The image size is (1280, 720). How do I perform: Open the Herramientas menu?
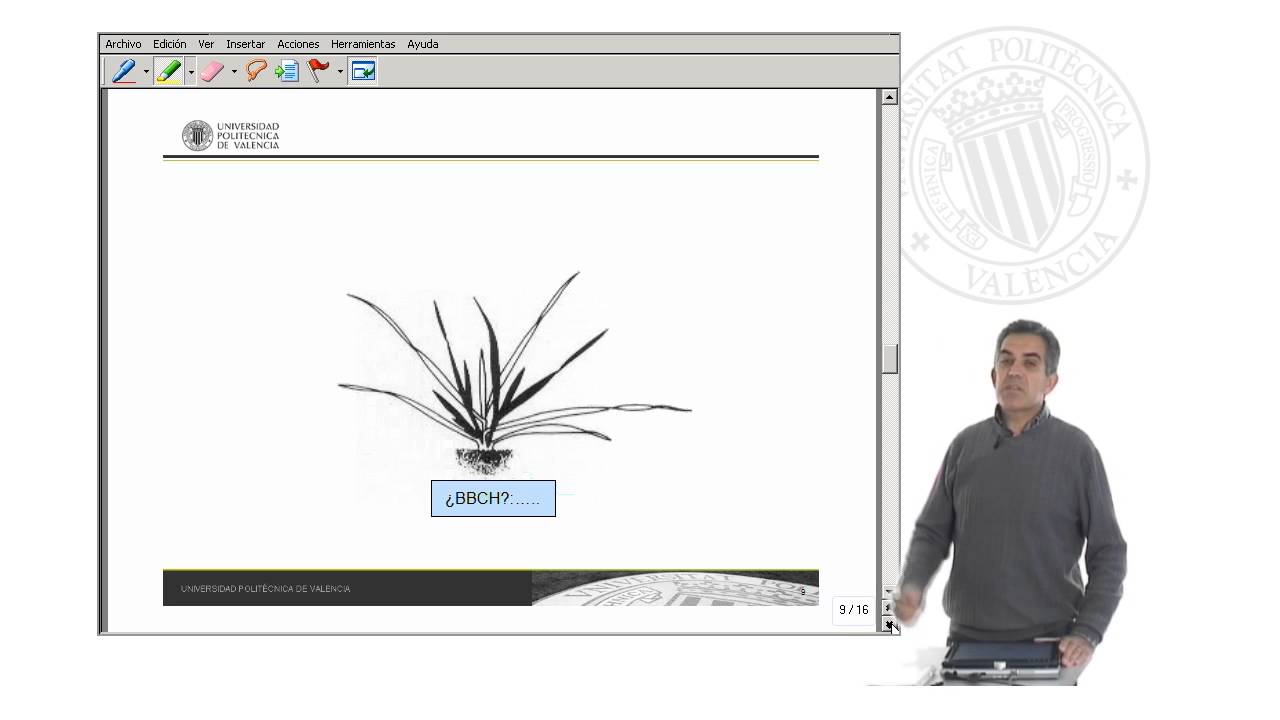click(363, 44)
